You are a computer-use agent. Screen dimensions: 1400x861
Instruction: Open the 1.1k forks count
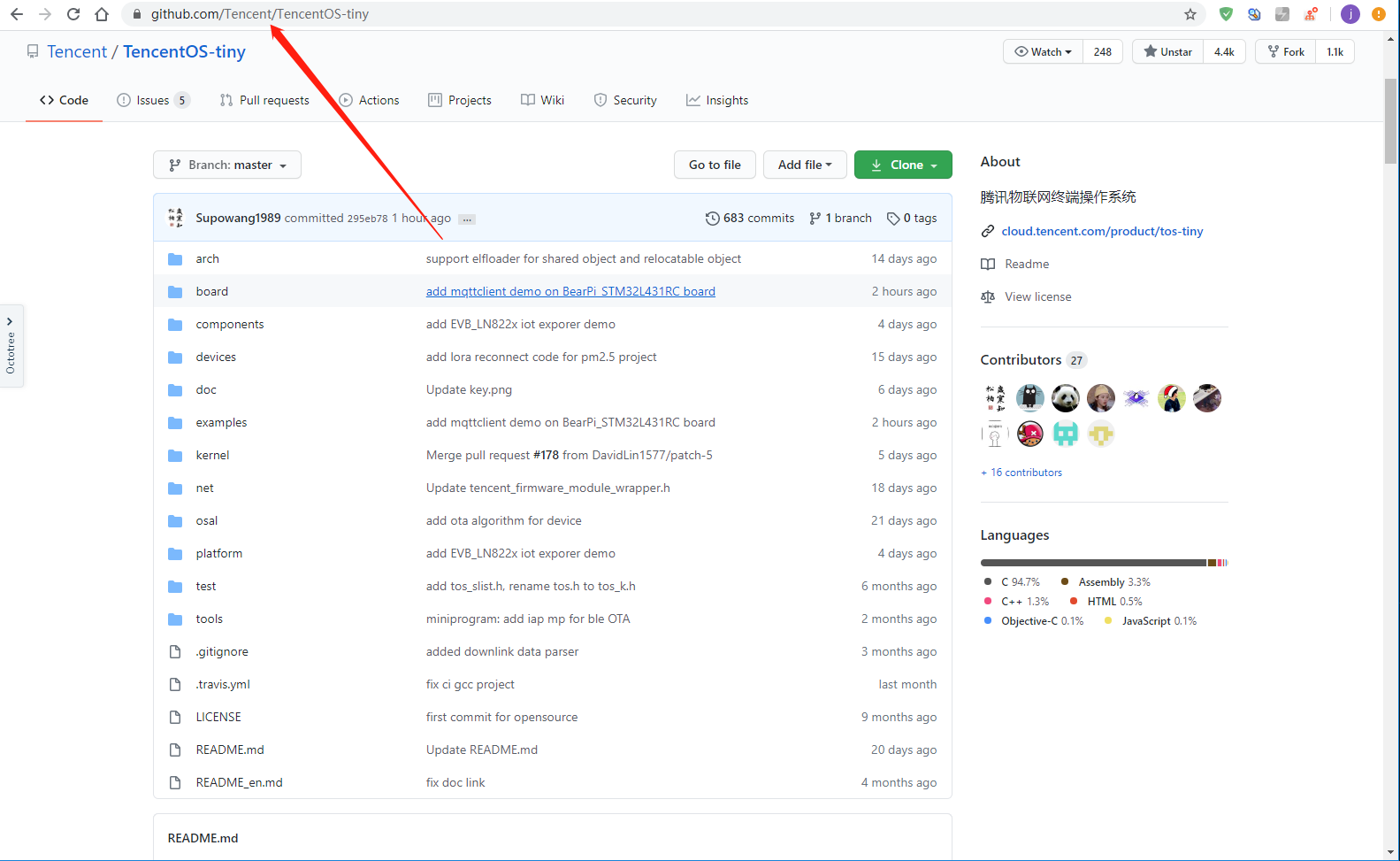coord(1335,52)
